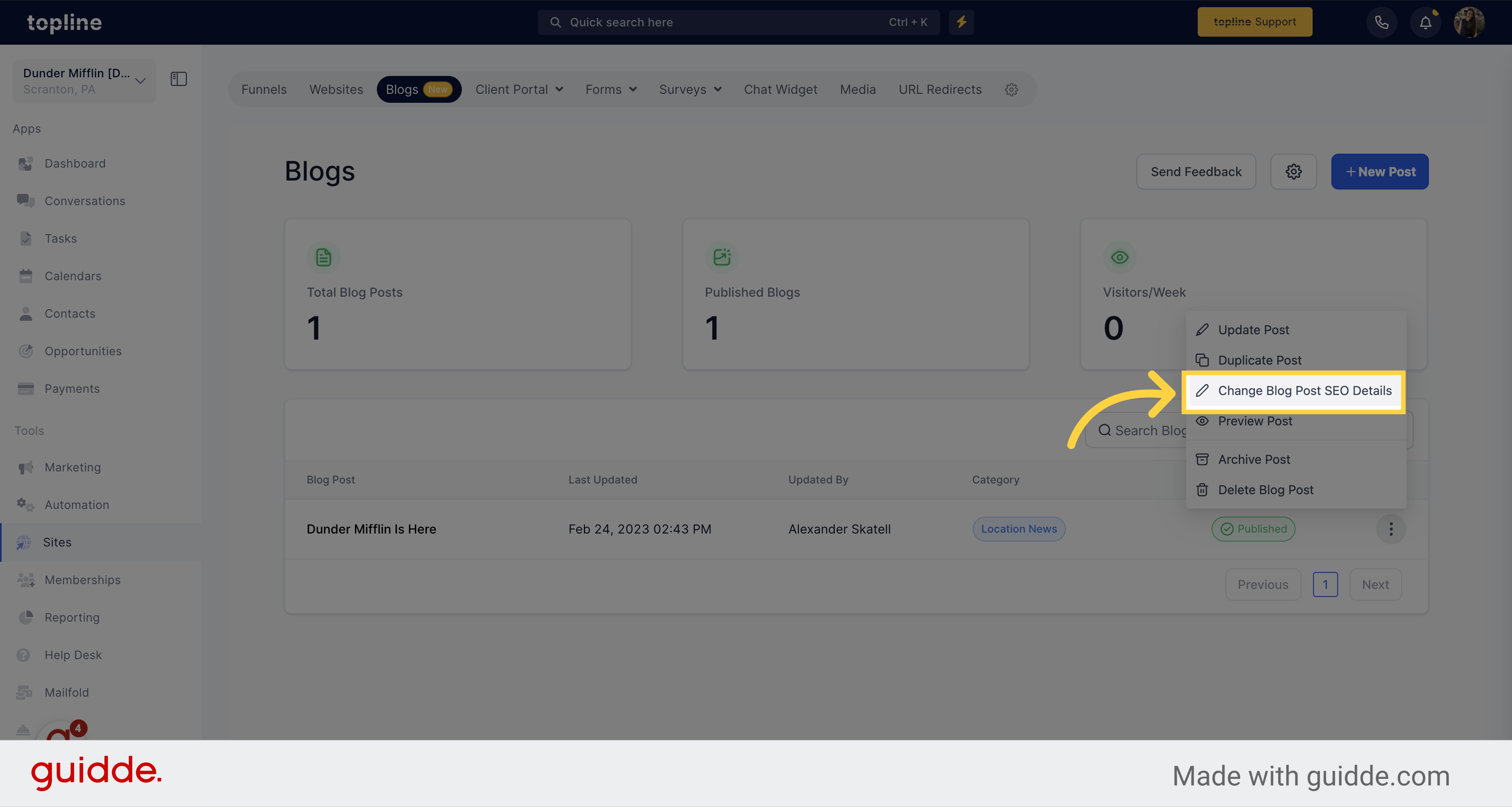
Task: Open the Dunder Mifflin Is Here post
Action: (372, 530)
